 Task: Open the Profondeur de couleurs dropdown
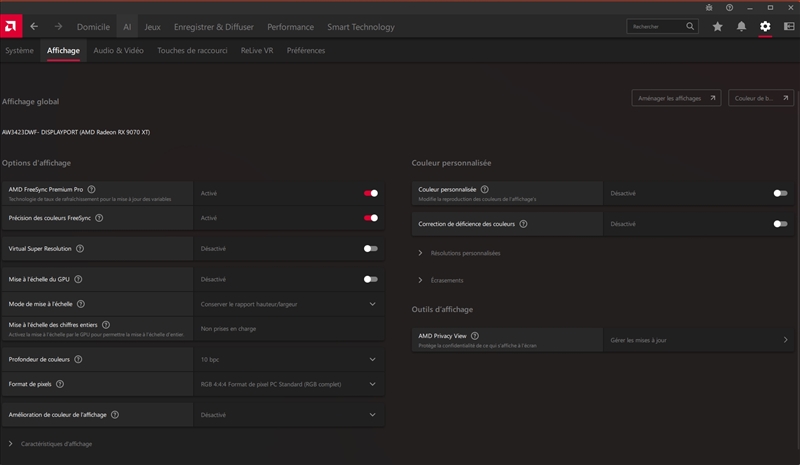[x=372, y=359]
